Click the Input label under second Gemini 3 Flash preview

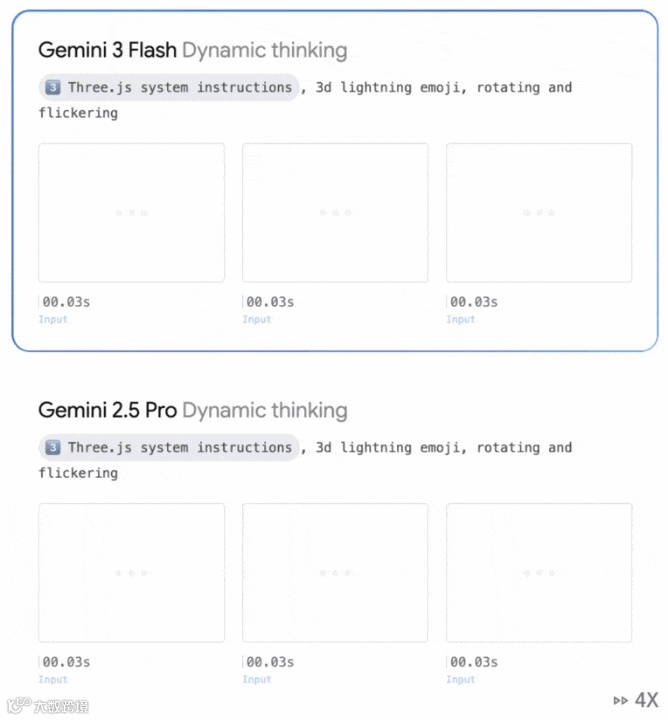coord(257,320)
